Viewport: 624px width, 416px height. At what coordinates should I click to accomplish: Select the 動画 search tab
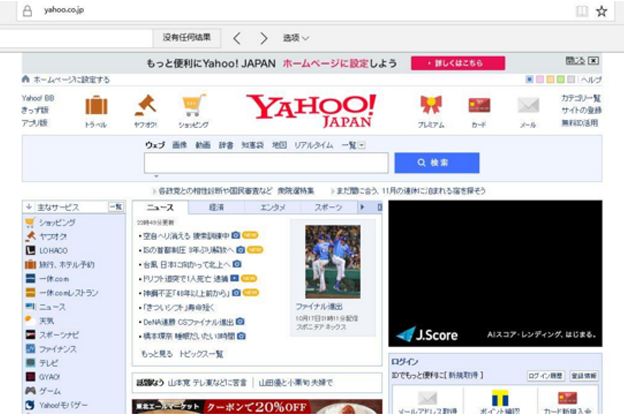pyautogui.click(x=203, y=145)
